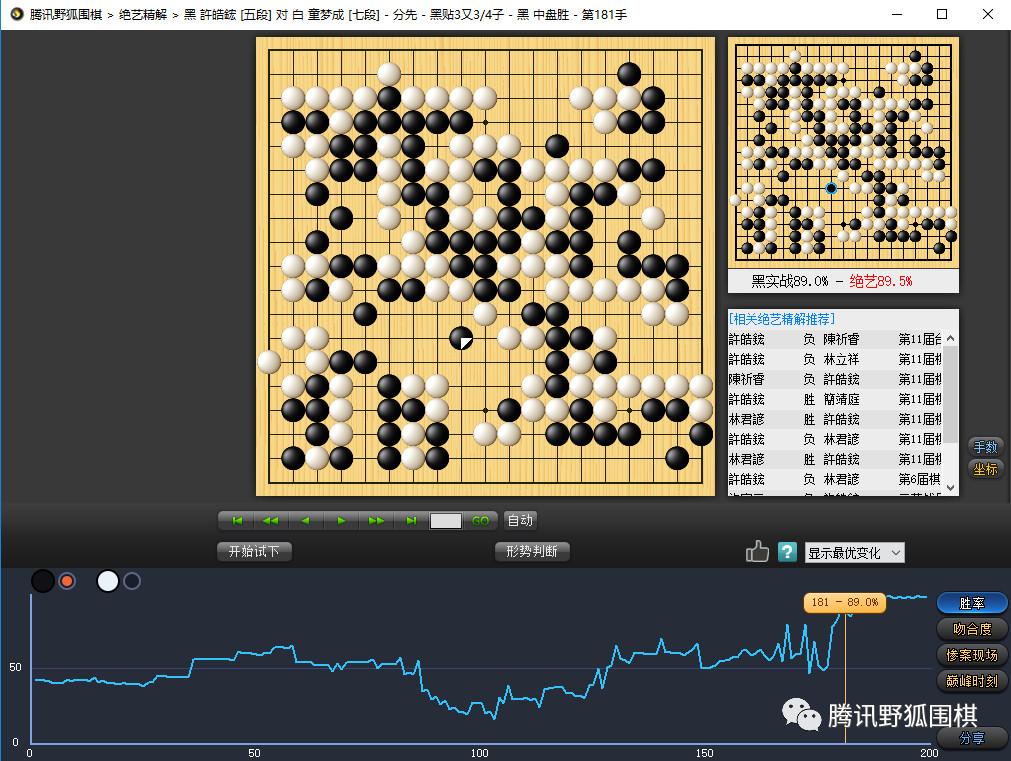Click the Fox Go app icon in the title bar

[x=17, y=14]
